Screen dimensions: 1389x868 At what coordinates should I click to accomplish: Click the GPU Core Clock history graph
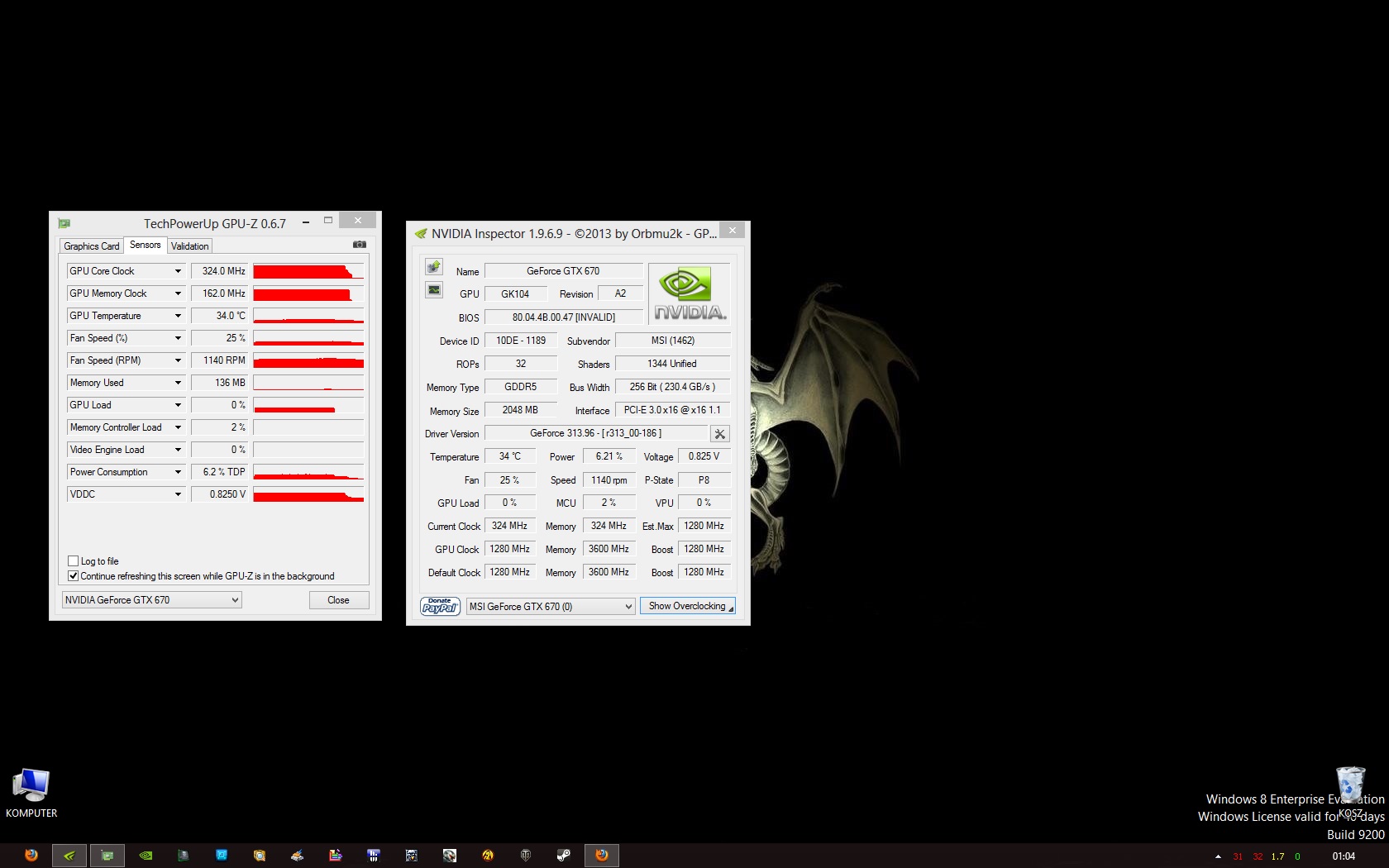(308, 271)
